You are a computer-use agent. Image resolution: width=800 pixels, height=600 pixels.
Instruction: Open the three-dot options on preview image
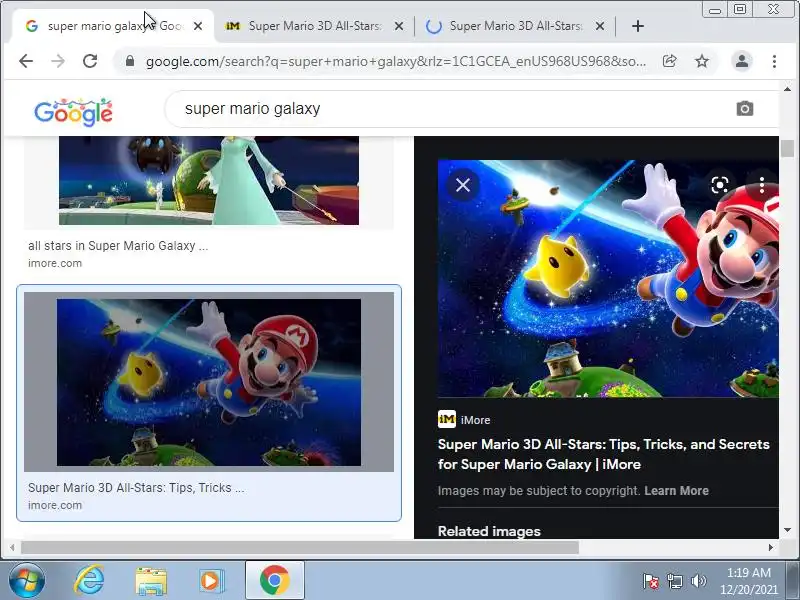[762, 185]
